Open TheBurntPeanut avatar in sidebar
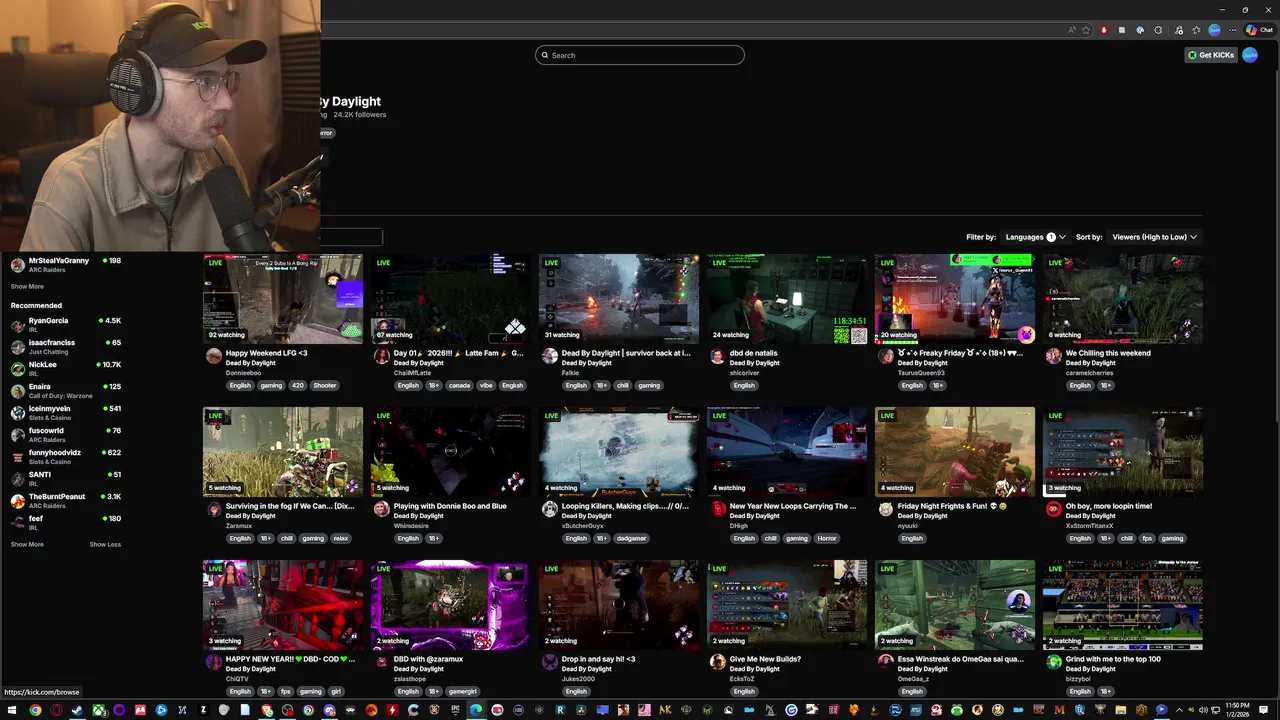1280x720 pixels. pos(18,501)
